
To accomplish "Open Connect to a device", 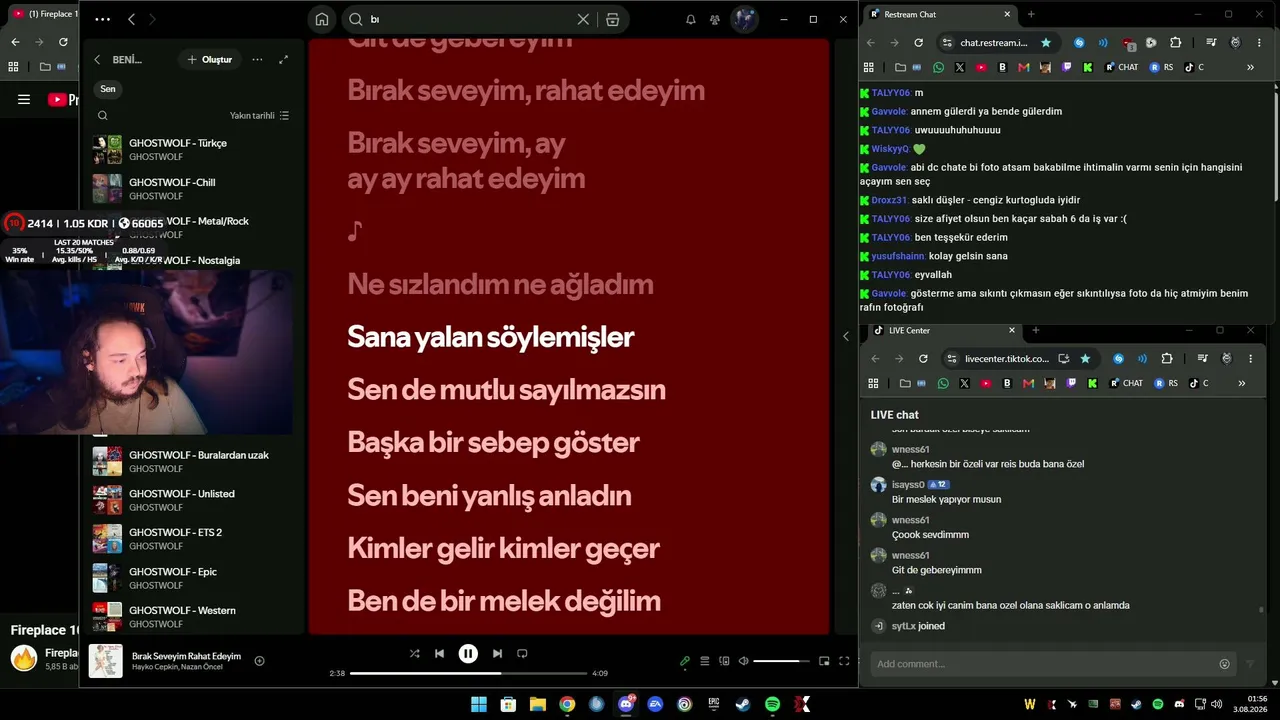I will (x=725, y=661).
